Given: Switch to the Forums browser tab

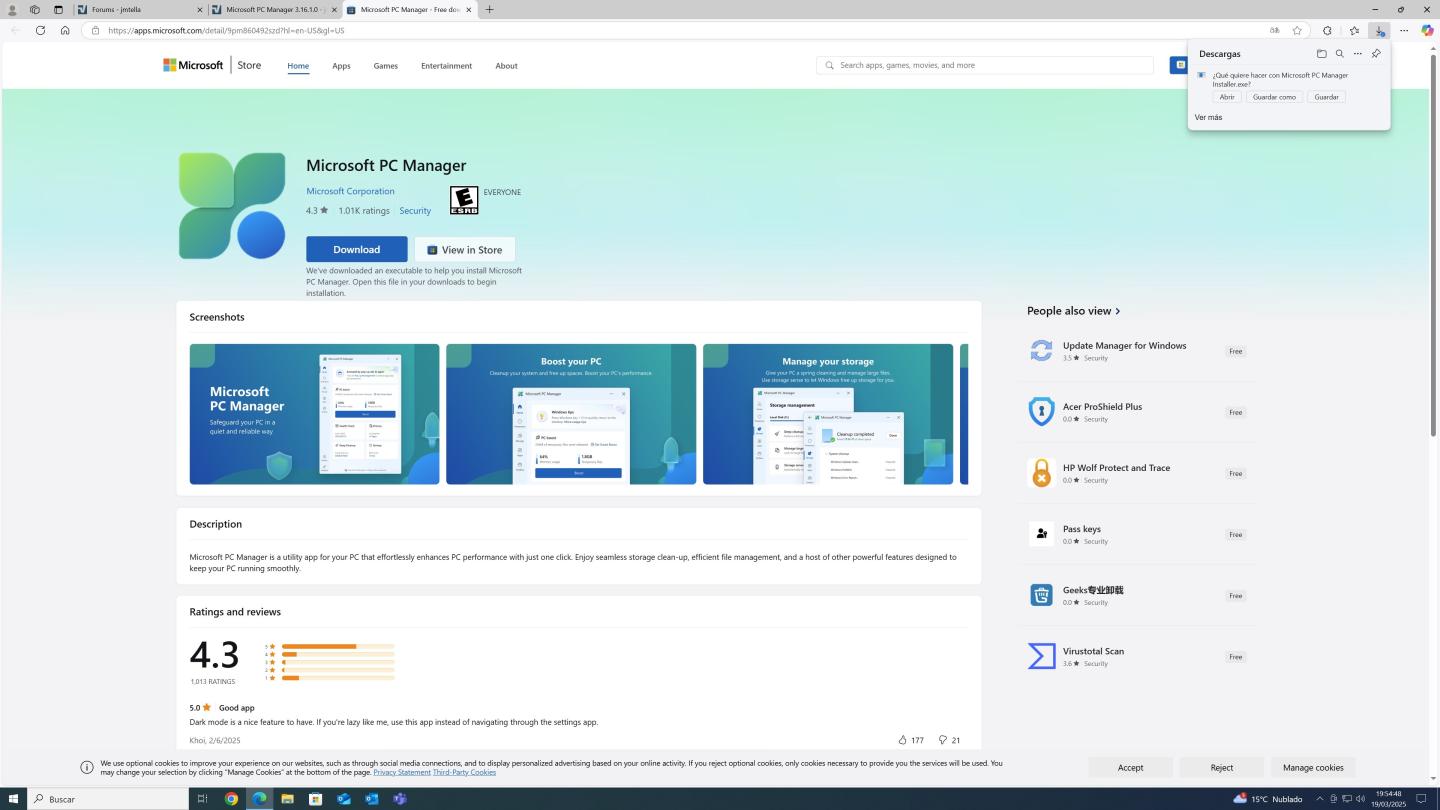Looking at the screenshot, I should click(x=140, y=10).
